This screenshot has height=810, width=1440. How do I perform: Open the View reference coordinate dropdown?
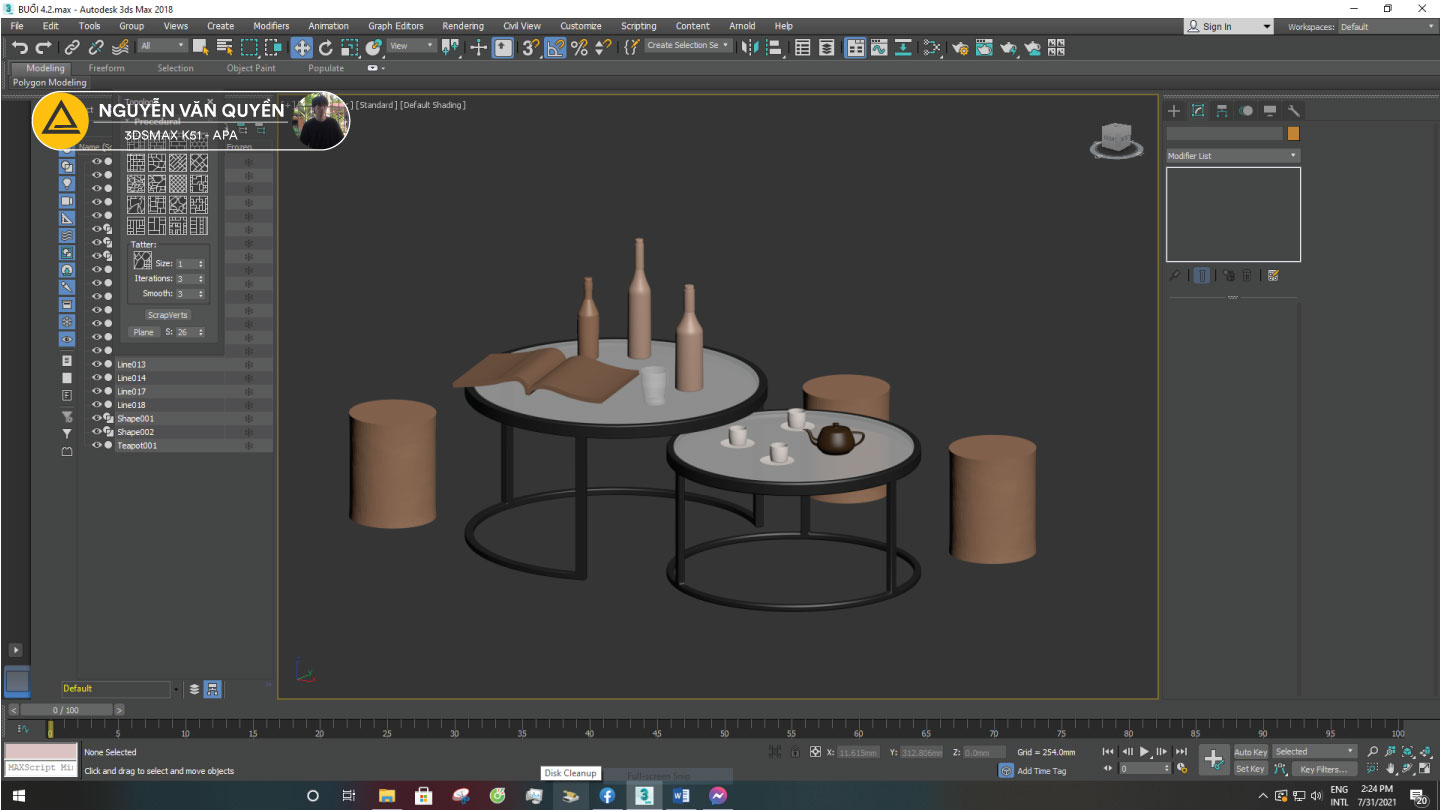click(x=411, y=46)
